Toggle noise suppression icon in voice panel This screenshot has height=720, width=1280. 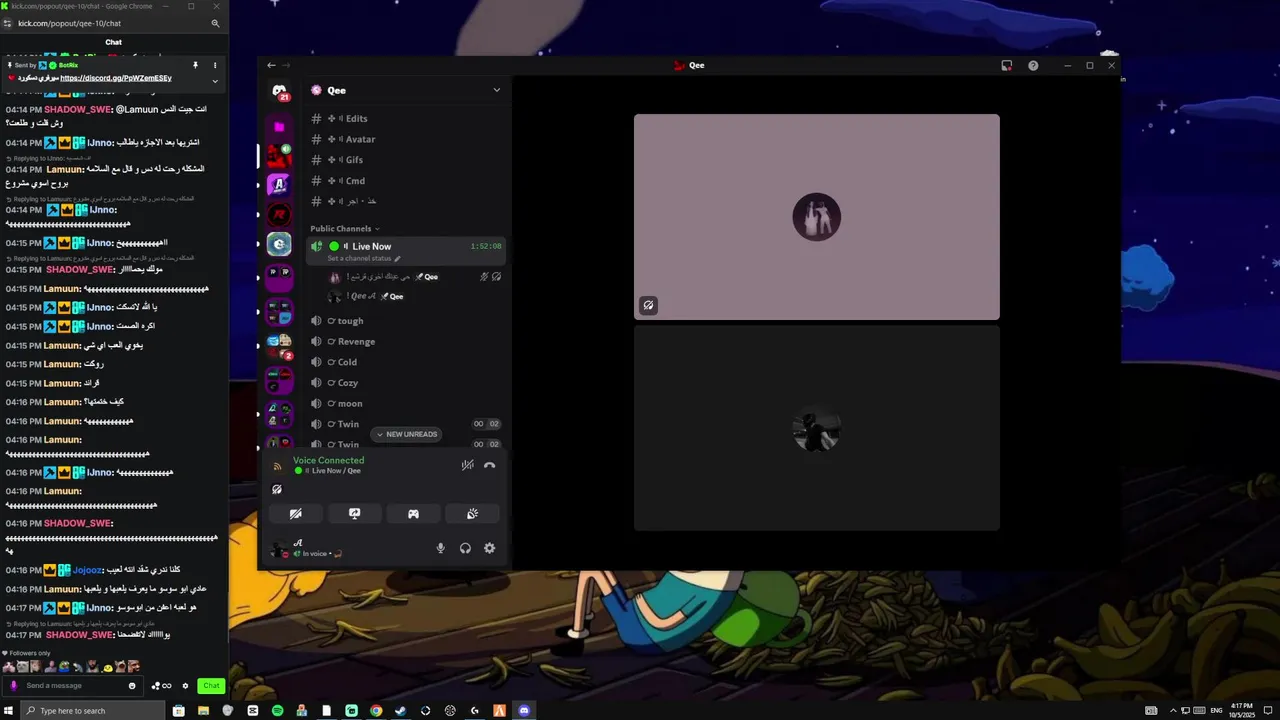tap(467, 465)
